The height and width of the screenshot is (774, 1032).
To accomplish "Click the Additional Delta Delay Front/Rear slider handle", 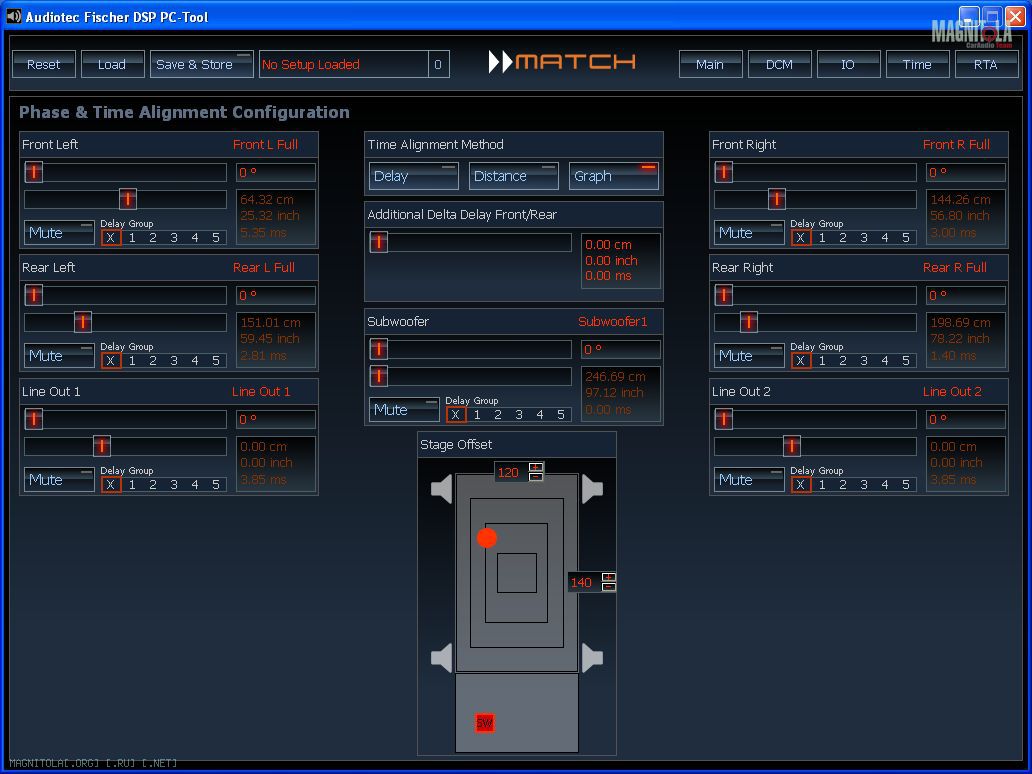I will 378,242.
